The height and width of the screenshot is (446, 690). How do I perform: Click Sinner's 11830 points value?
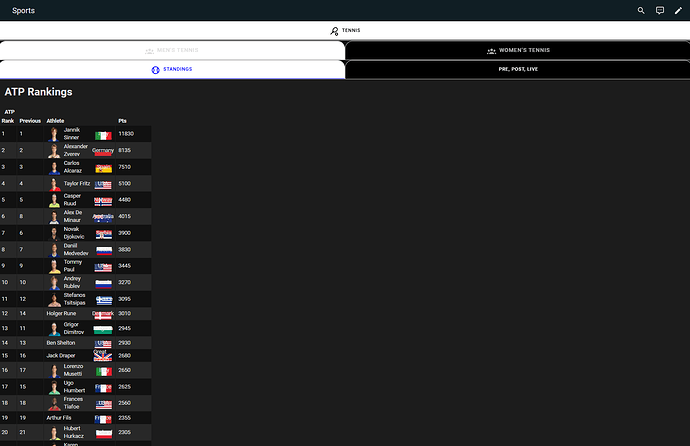[x=126, y=134]
